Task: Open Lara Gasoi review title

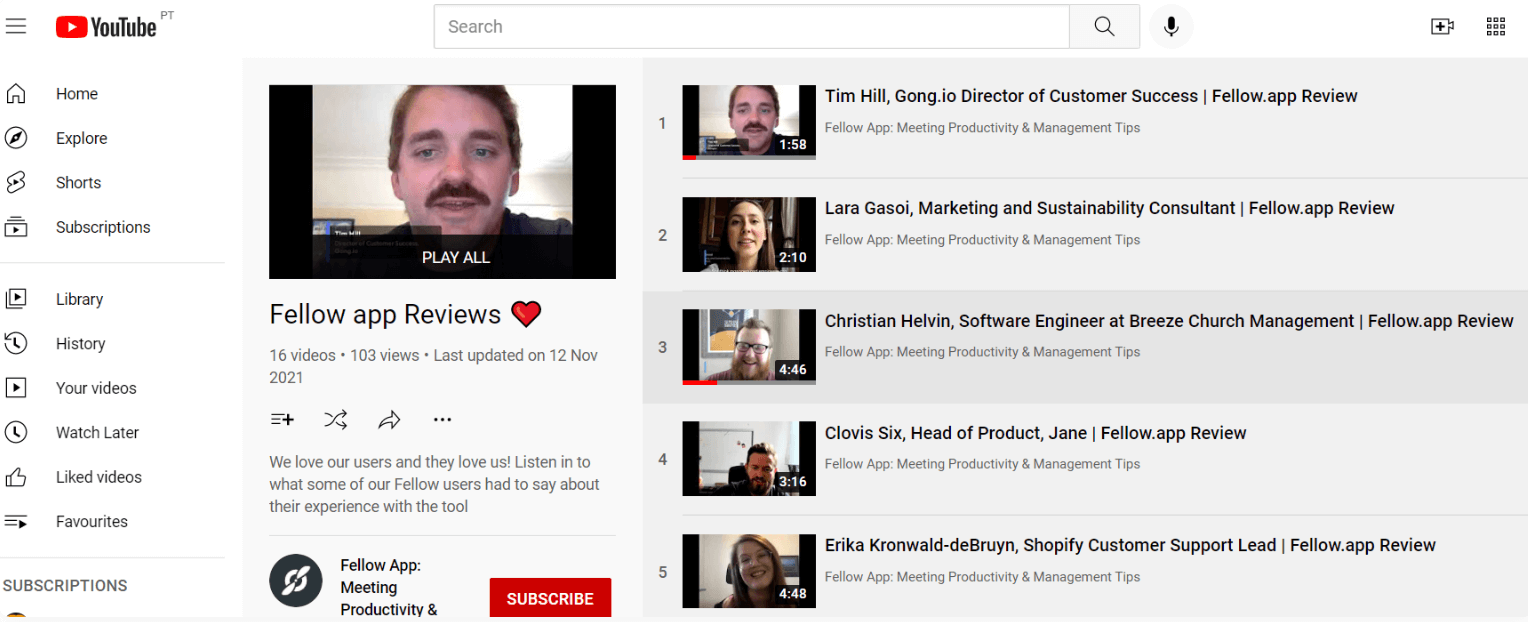Action: point(1110,208)
